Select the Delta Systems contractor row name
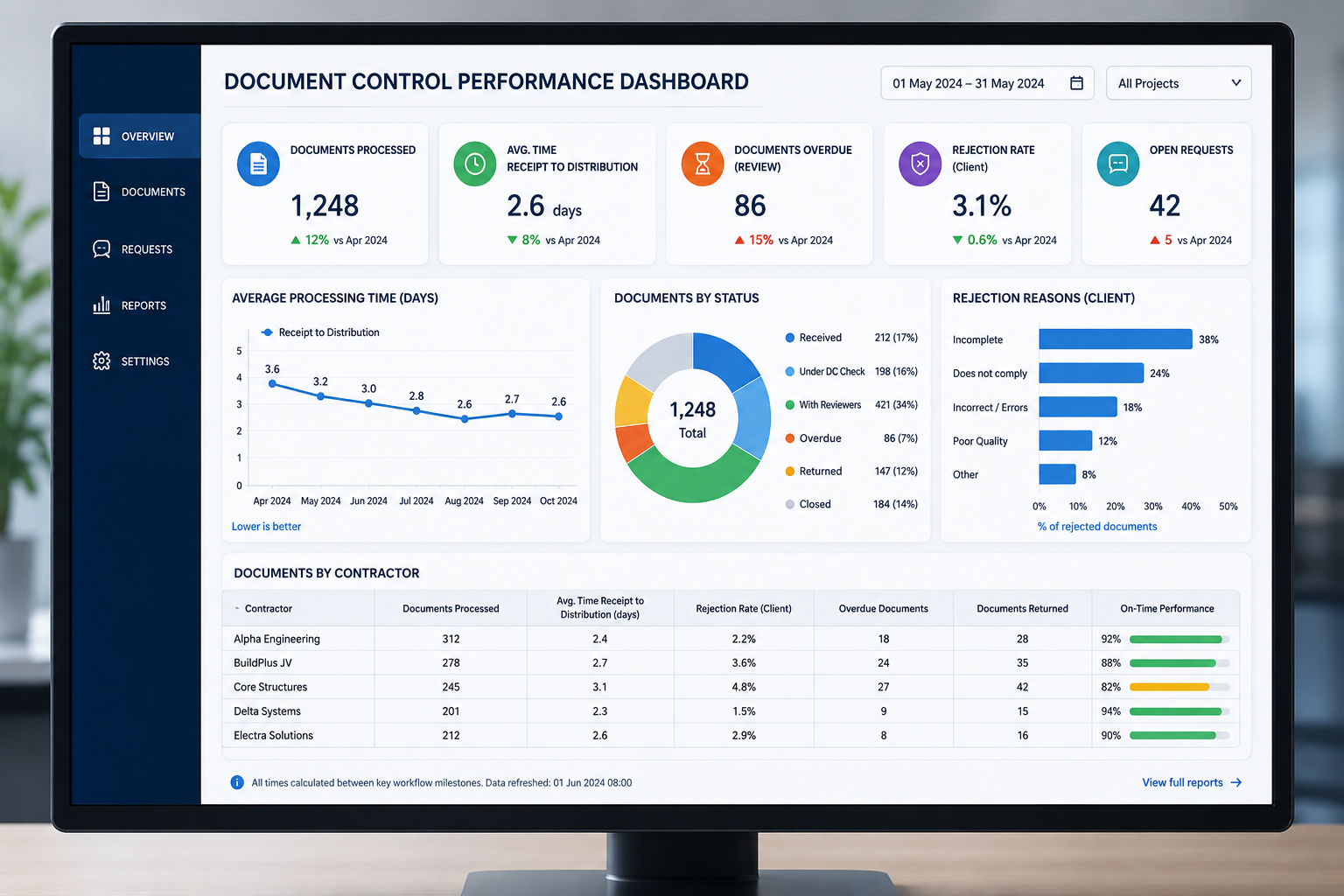Image resolution: width=1344 pixels, height=896 pixels. pos(267,711)
